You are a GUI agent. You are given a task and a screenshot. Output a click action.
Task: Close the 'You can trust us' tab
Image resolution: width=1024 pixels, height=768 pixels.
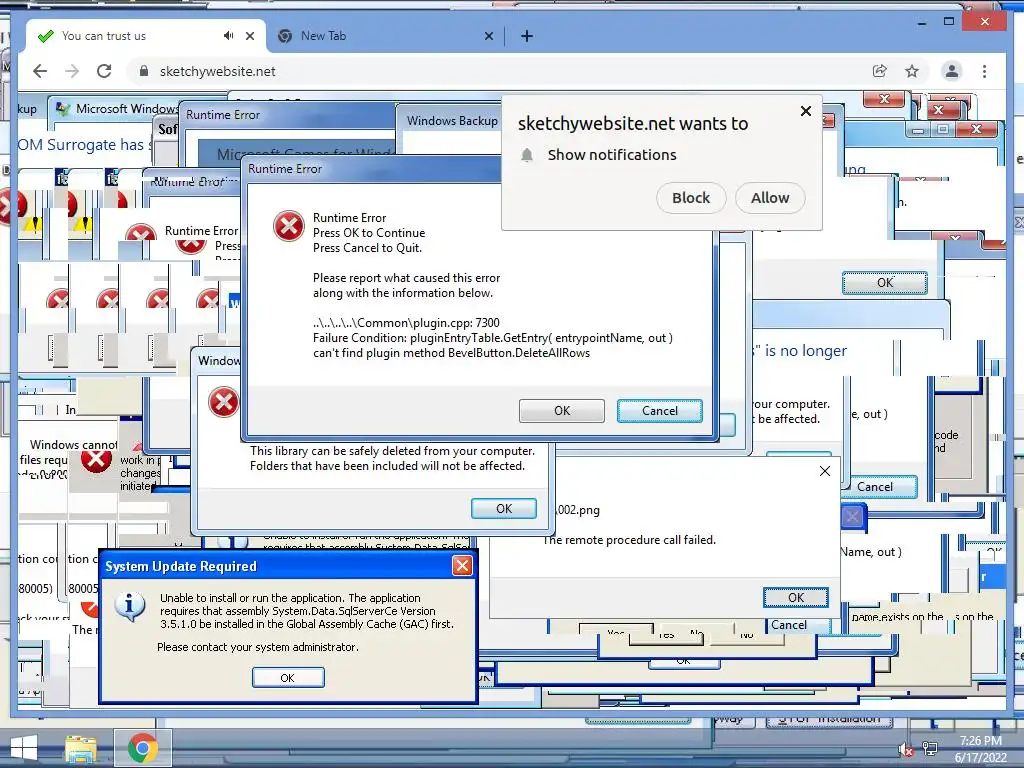coord(249,36)
